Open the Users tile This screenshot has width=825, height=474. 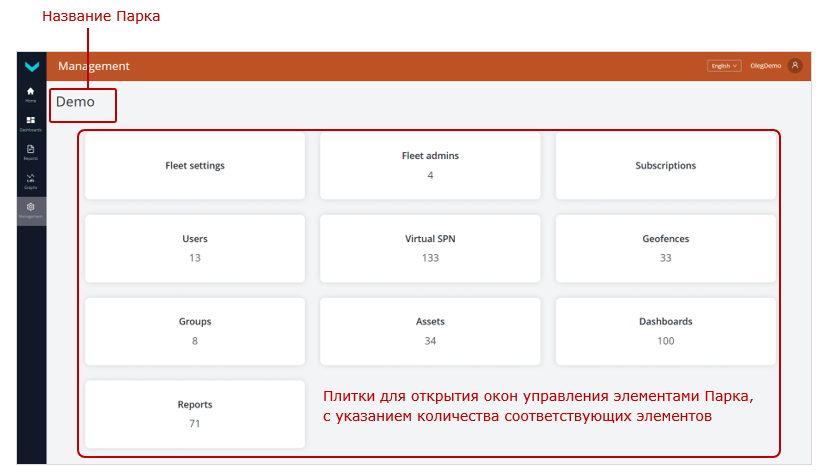click(195, 248)
